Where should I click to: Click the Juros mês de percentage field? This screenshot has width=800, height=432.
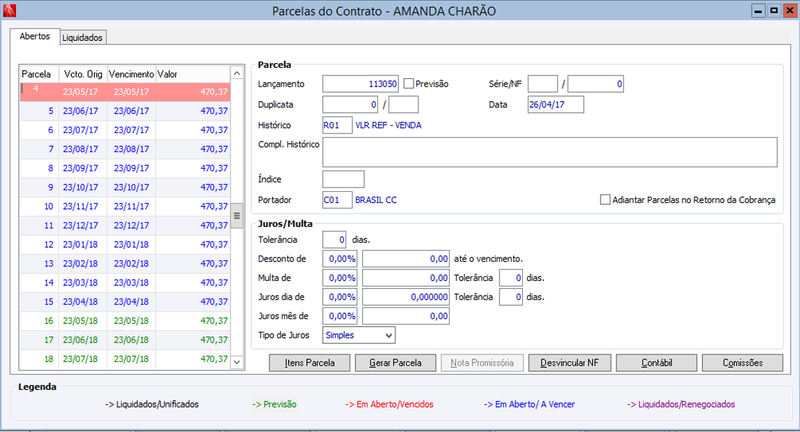click(x=340, y=316)
